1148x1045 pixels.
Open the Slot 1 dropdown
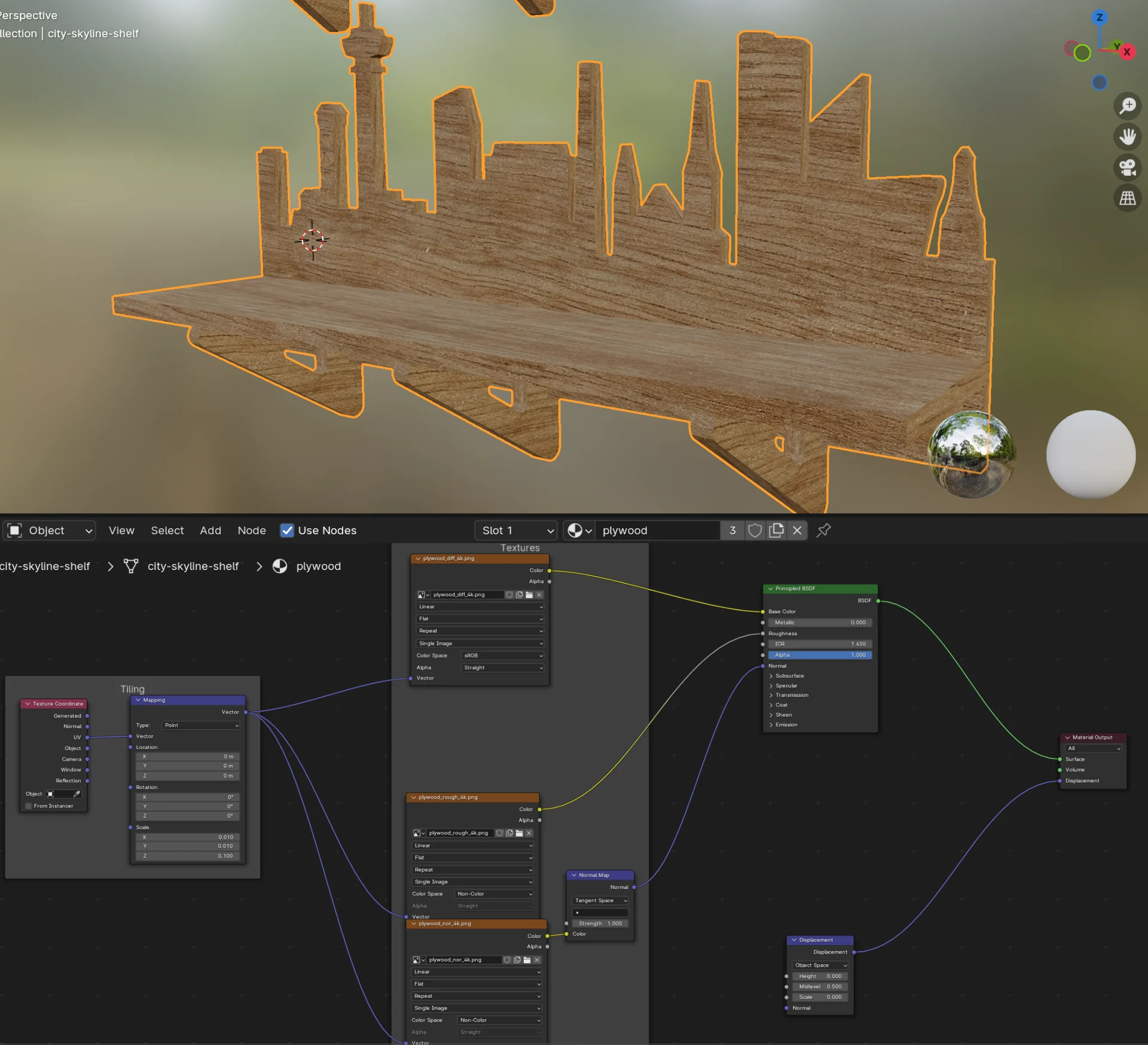pyautogui.click(x=517, y=531)
